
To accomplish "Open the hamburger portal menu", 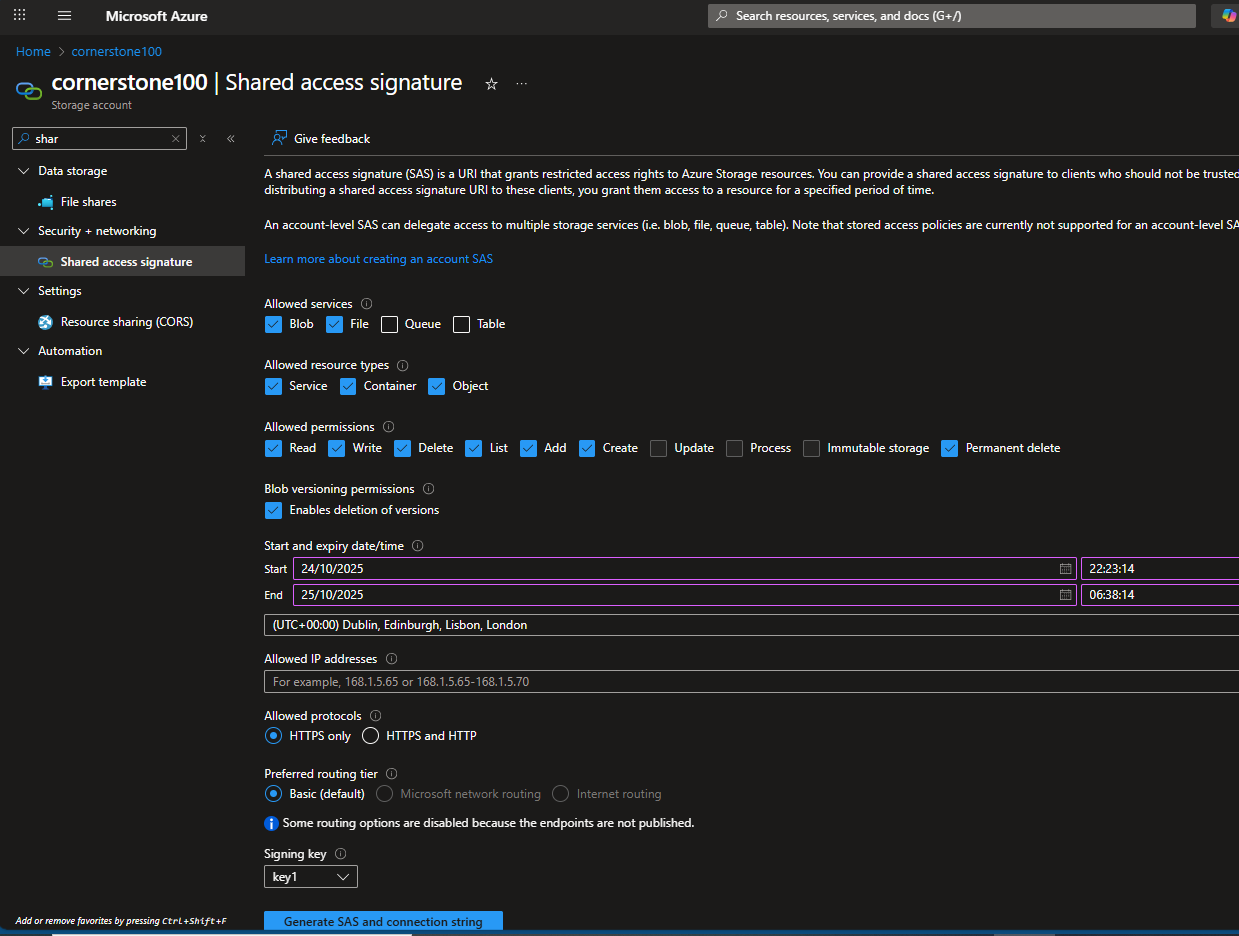I will (65, 16).
